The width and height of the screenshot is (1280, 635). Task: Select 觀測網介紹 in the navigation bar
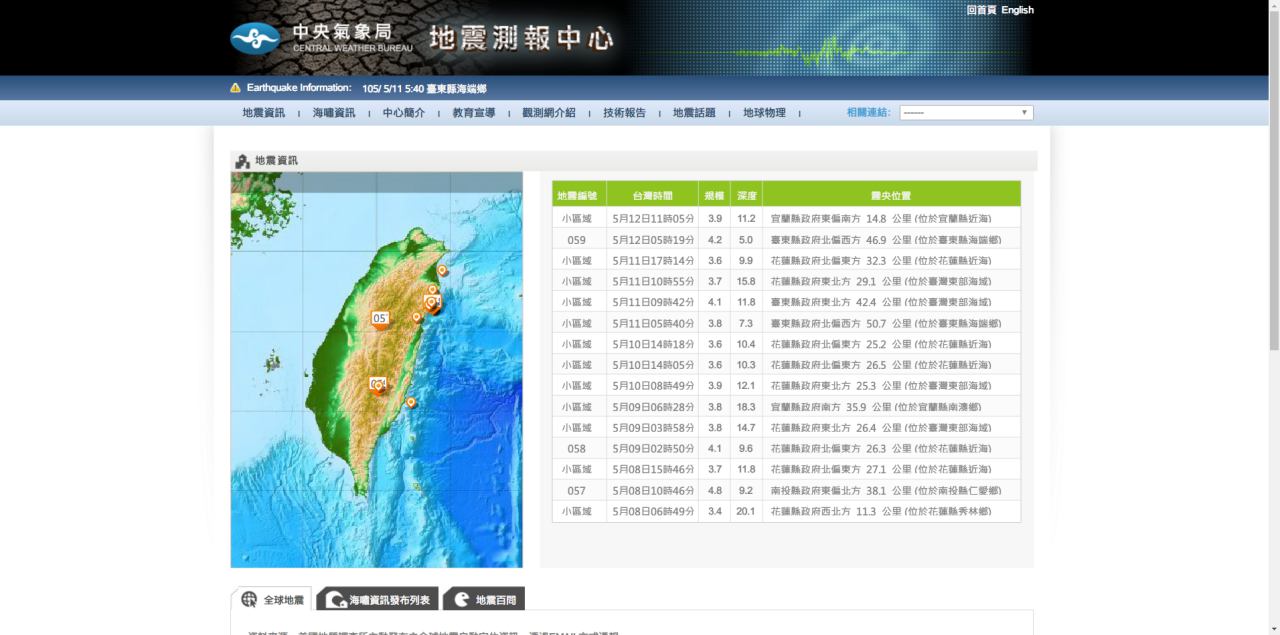[x=548, y=113]
